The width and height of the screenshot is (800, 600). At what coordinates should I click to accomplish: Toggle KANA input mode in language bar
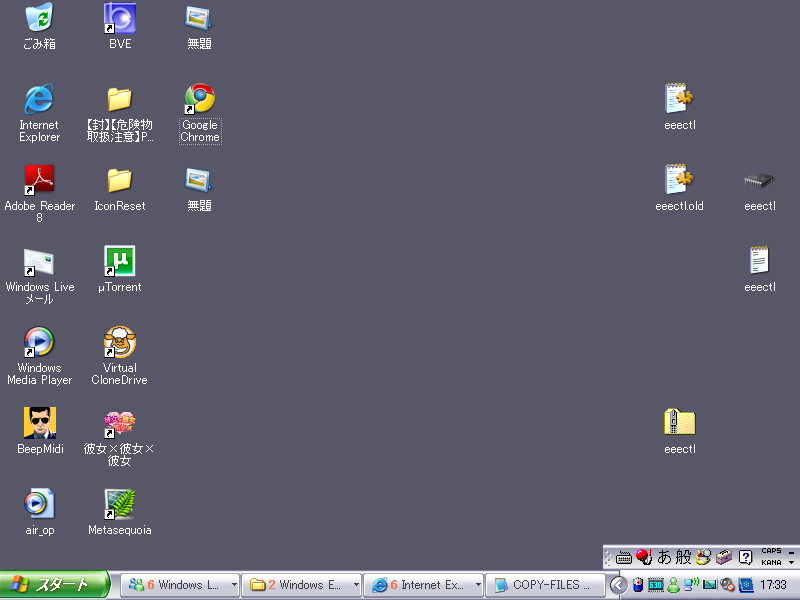(771, 562)
